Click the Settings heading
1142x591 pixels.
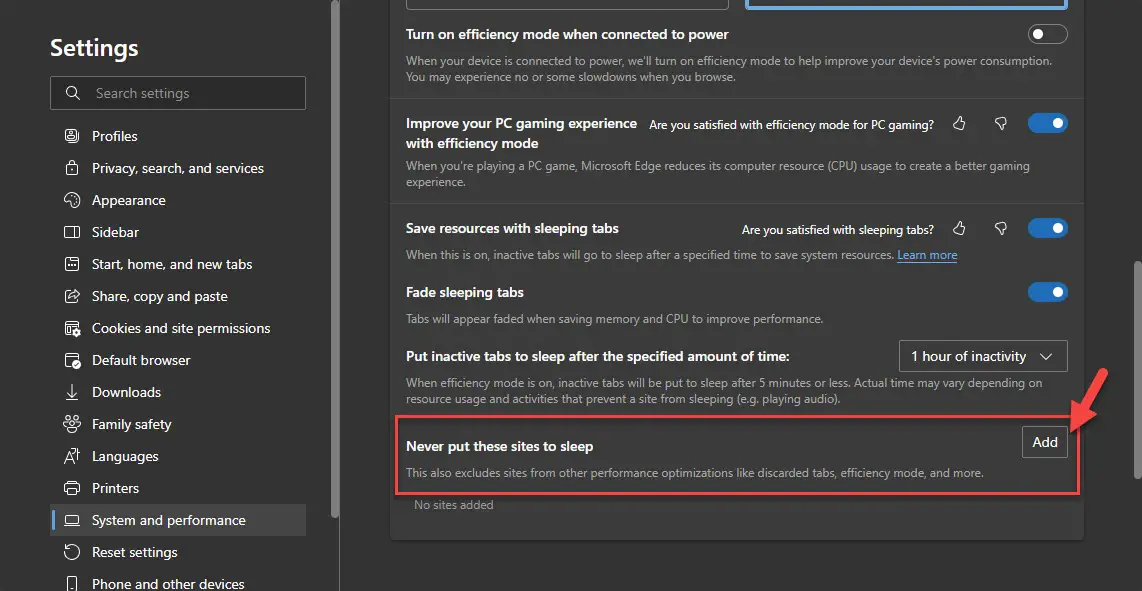pos(94,48)
